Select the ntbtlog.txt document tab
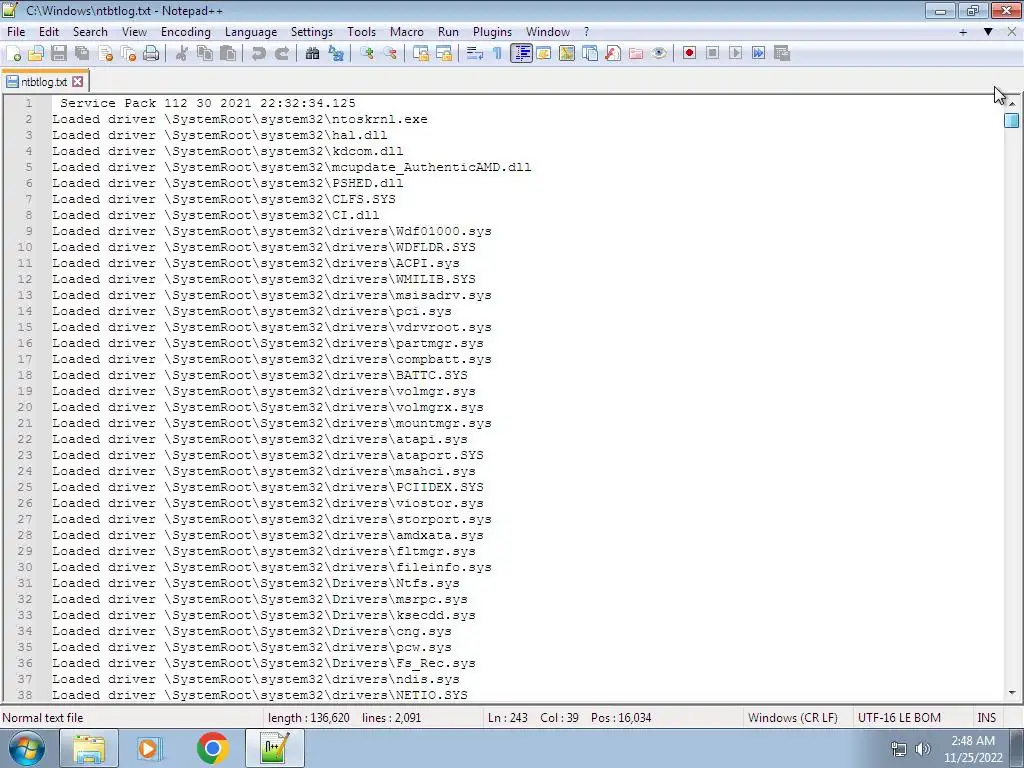The width and height of the screenshot is (1024, 768). 44,82
